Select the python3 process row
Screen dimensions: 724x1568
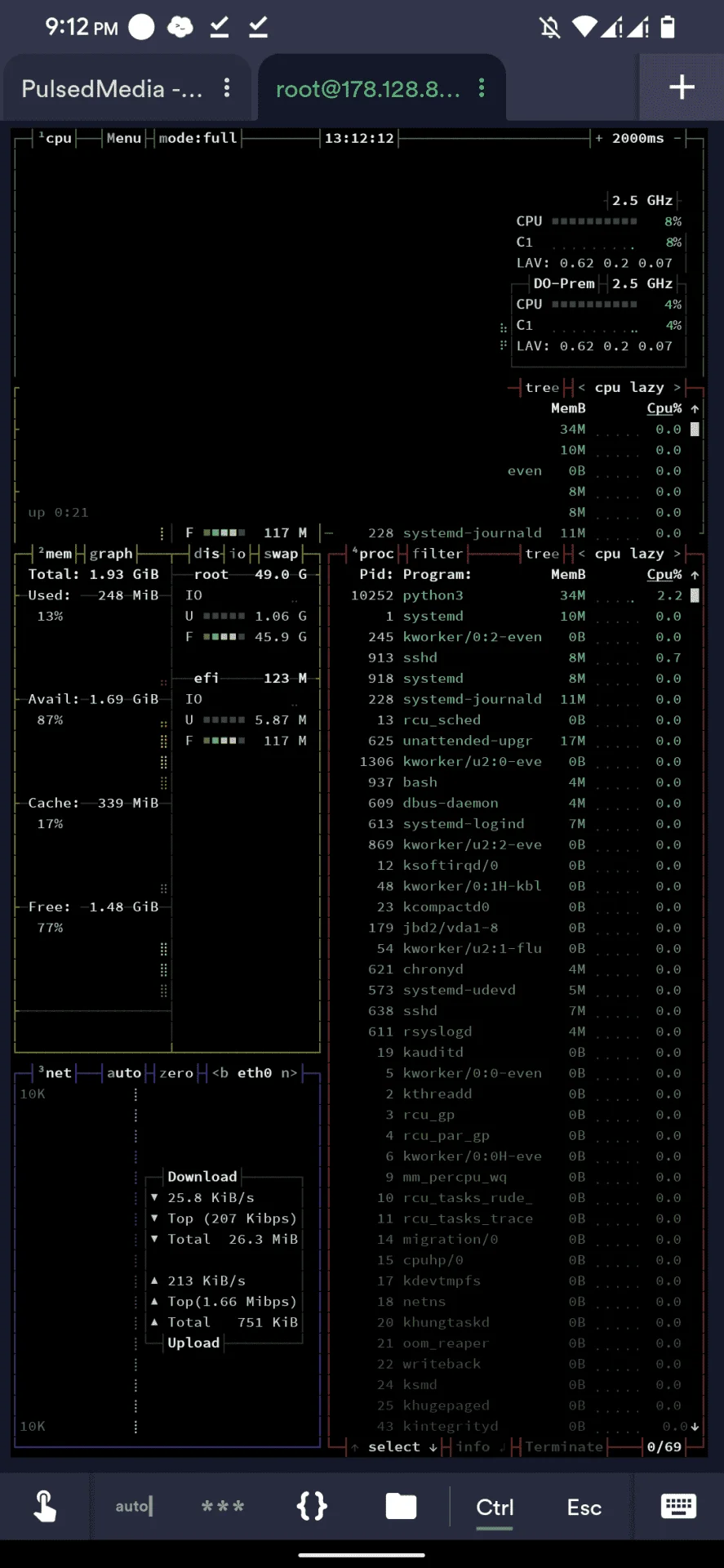[x=516, y=595]
